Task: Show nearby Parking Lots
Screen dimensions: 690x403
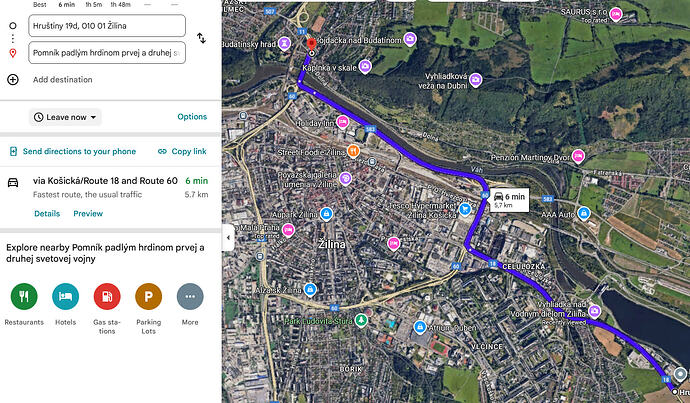Action: point(148,297)
